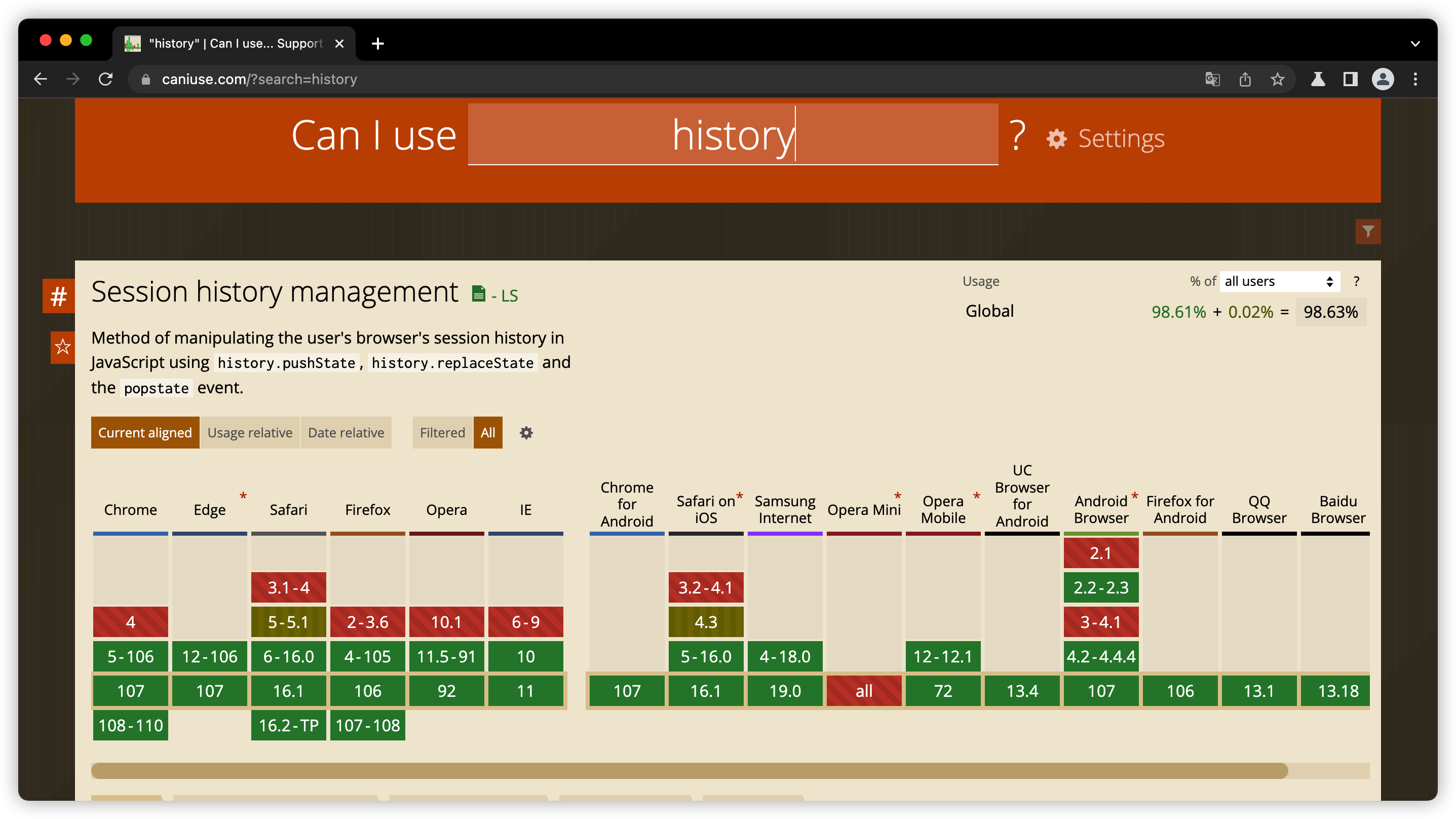Open a new browser tab
The width and height of the screenshot is (1456, 819).
tap(377, 44)
